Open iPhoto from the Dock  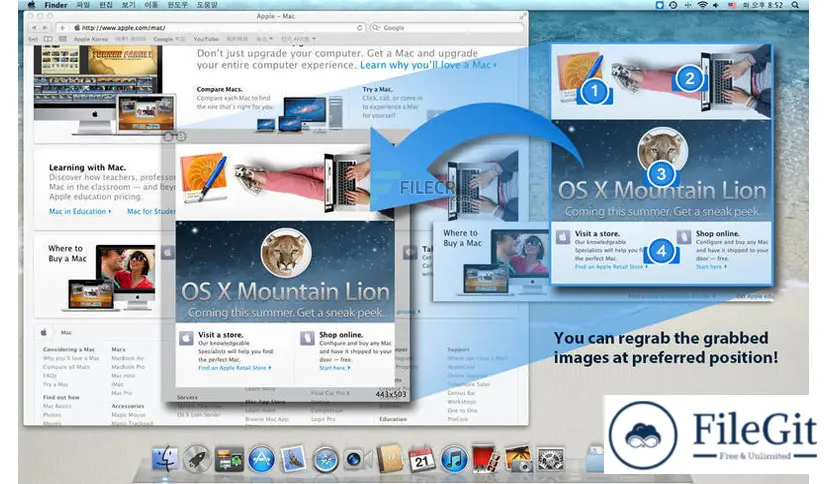click(518, 459)
